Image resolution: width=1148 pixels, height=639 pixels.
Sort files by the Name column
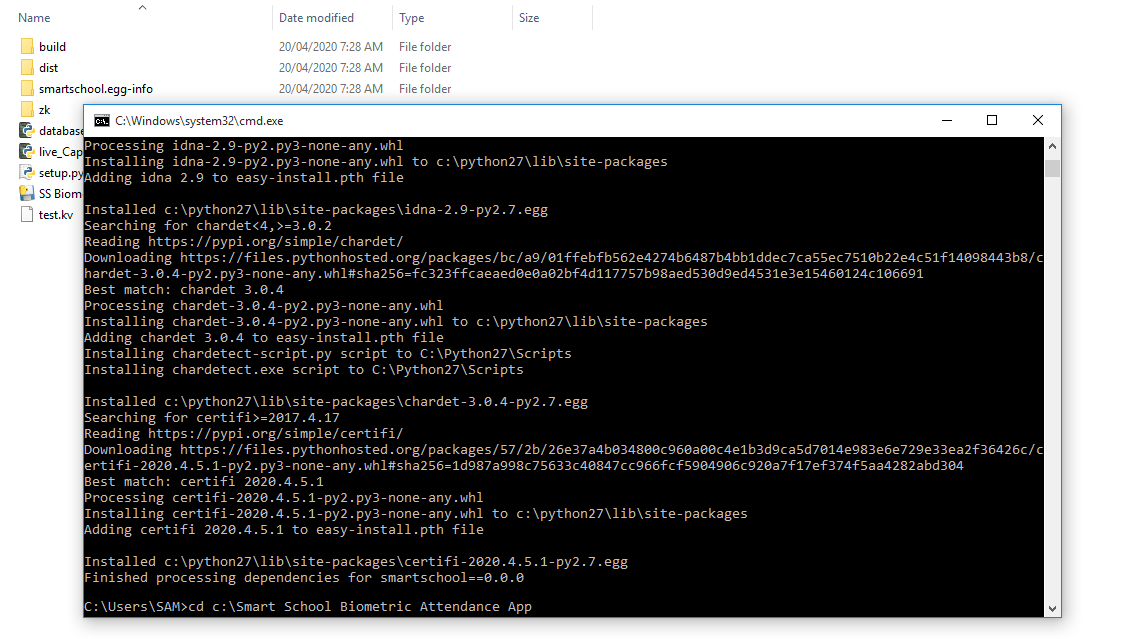point(34,18)
